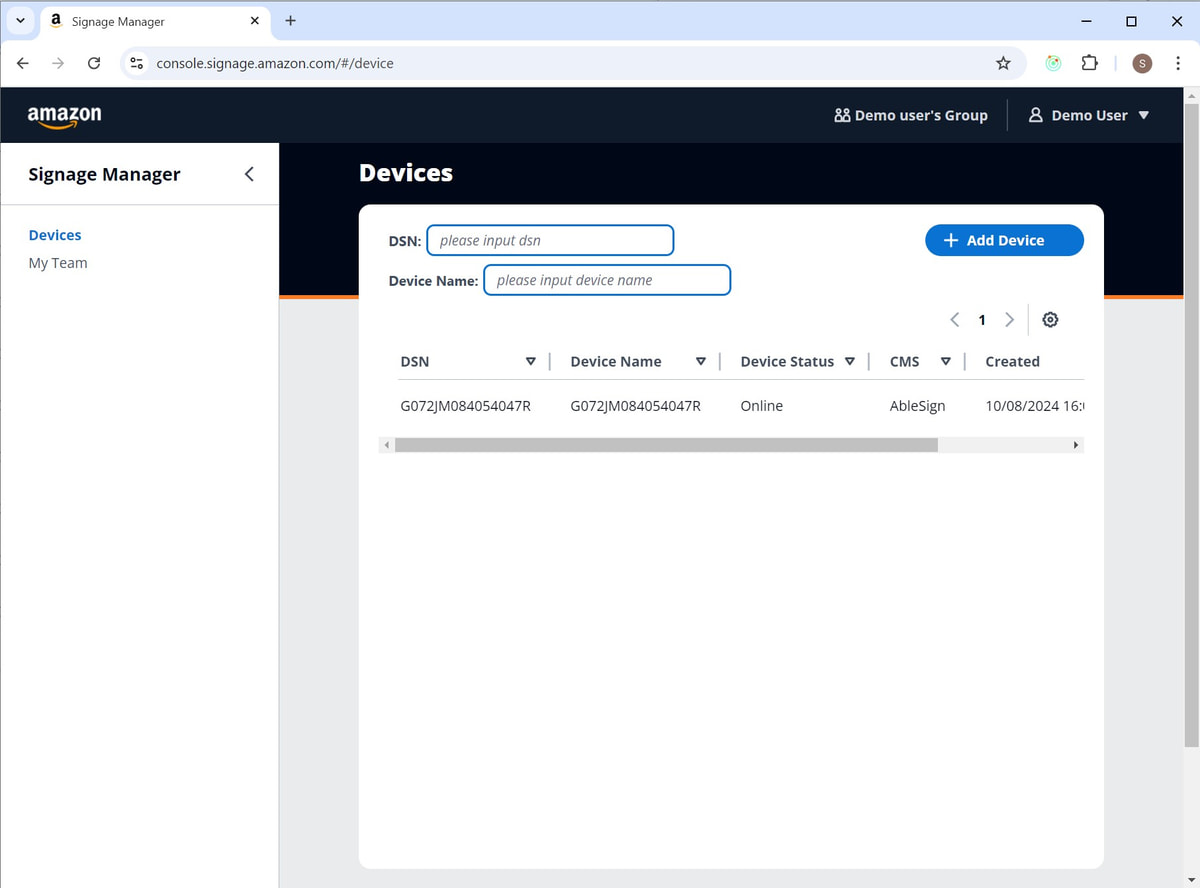The image size is (1200, 888).
Task: View site information icon in address bar
Action: tap(137, 63)
